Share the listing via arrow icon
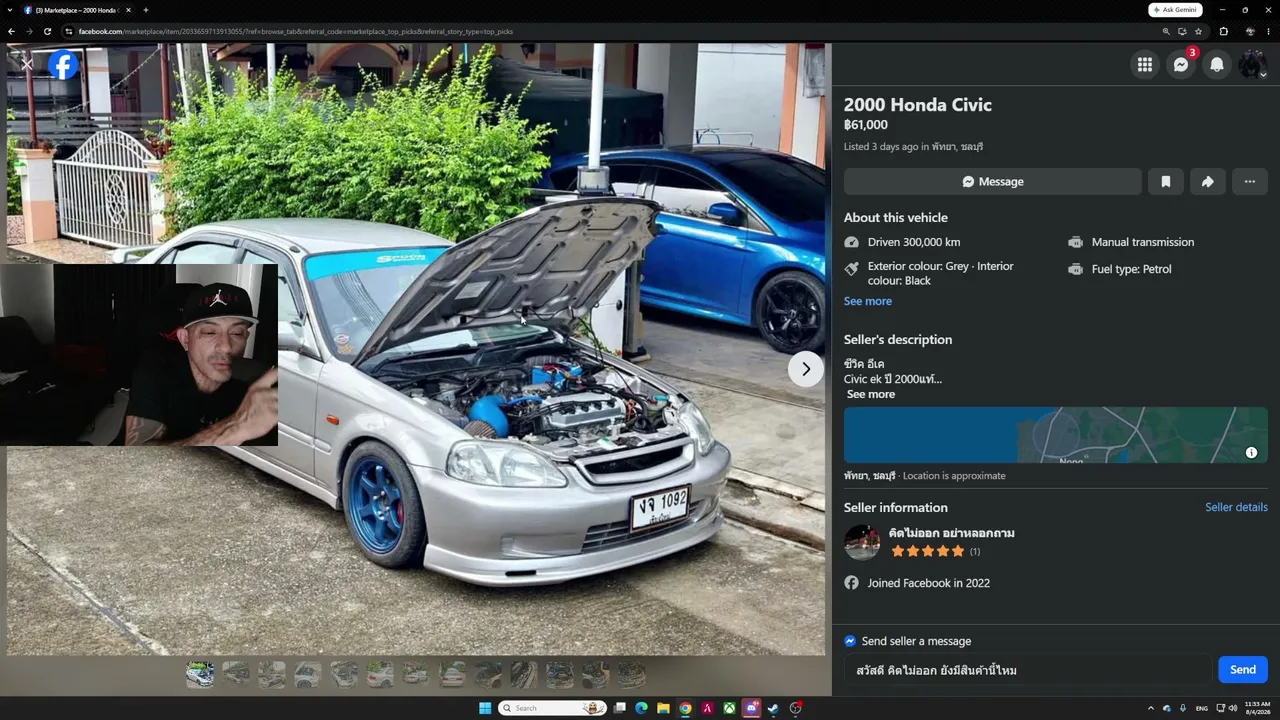Screen dimensions: 1280x720 coord(1208,181)
